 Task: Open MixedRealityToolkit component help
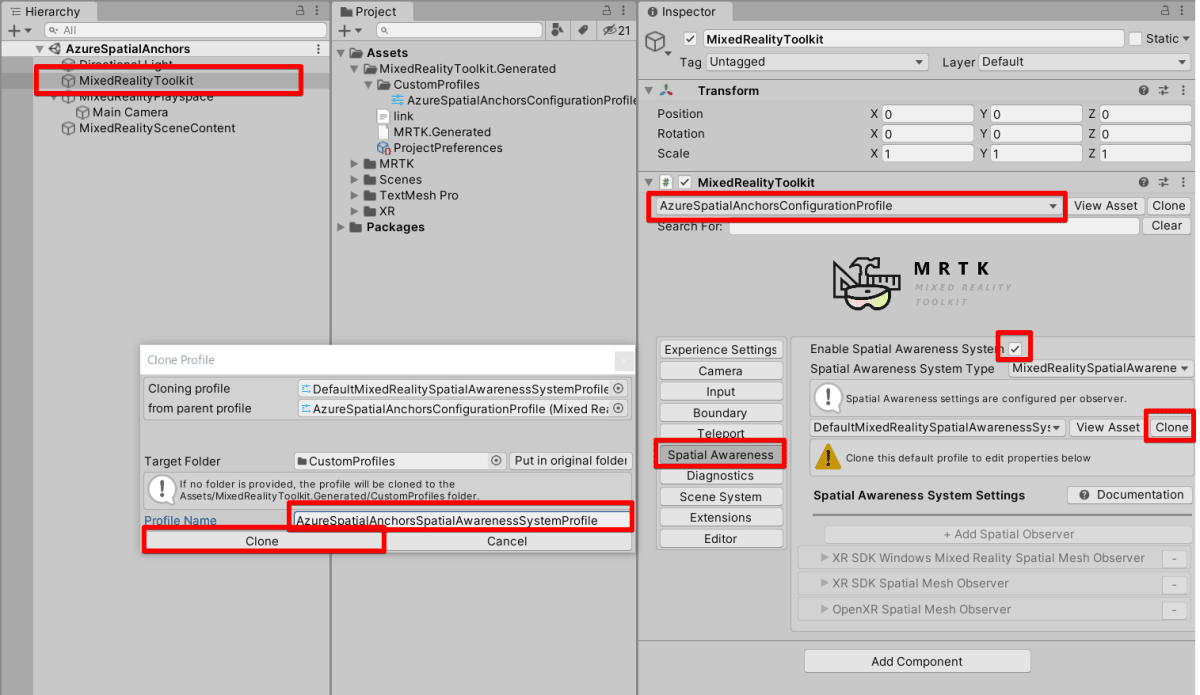1144,183
